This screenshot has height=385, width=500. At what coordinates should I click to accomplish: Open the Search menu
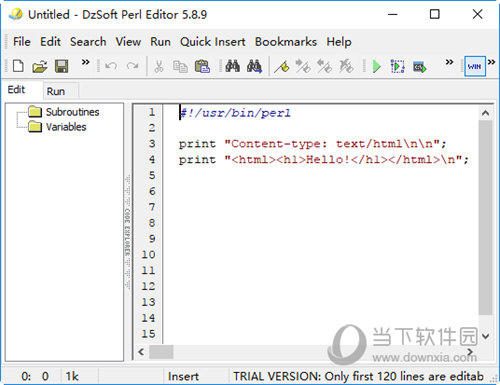(x=88, y=42)
